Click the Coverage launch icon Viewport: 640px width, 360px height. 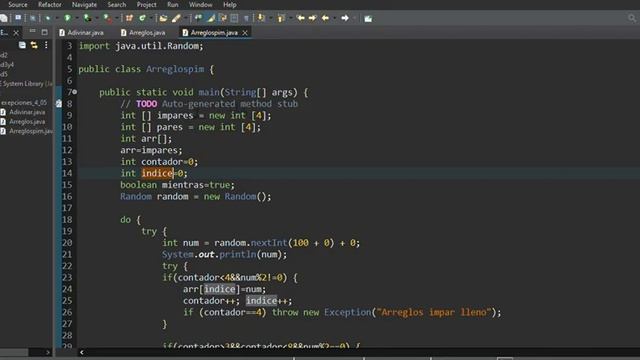coord(87,18)
